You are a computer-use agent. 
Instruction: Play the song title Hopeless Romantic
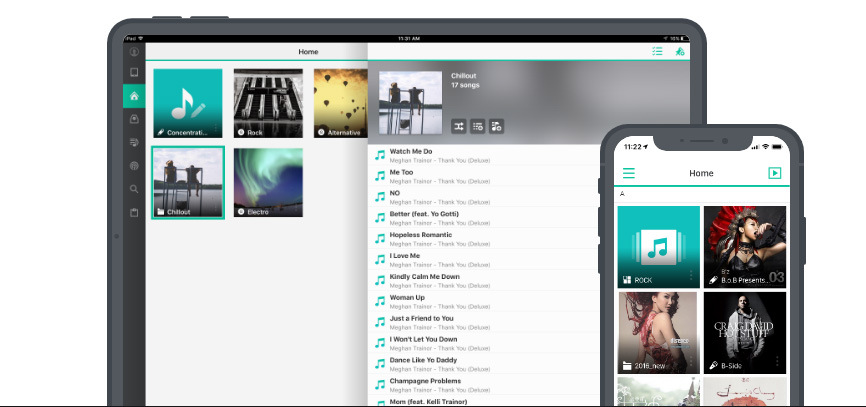coord(421,235)
